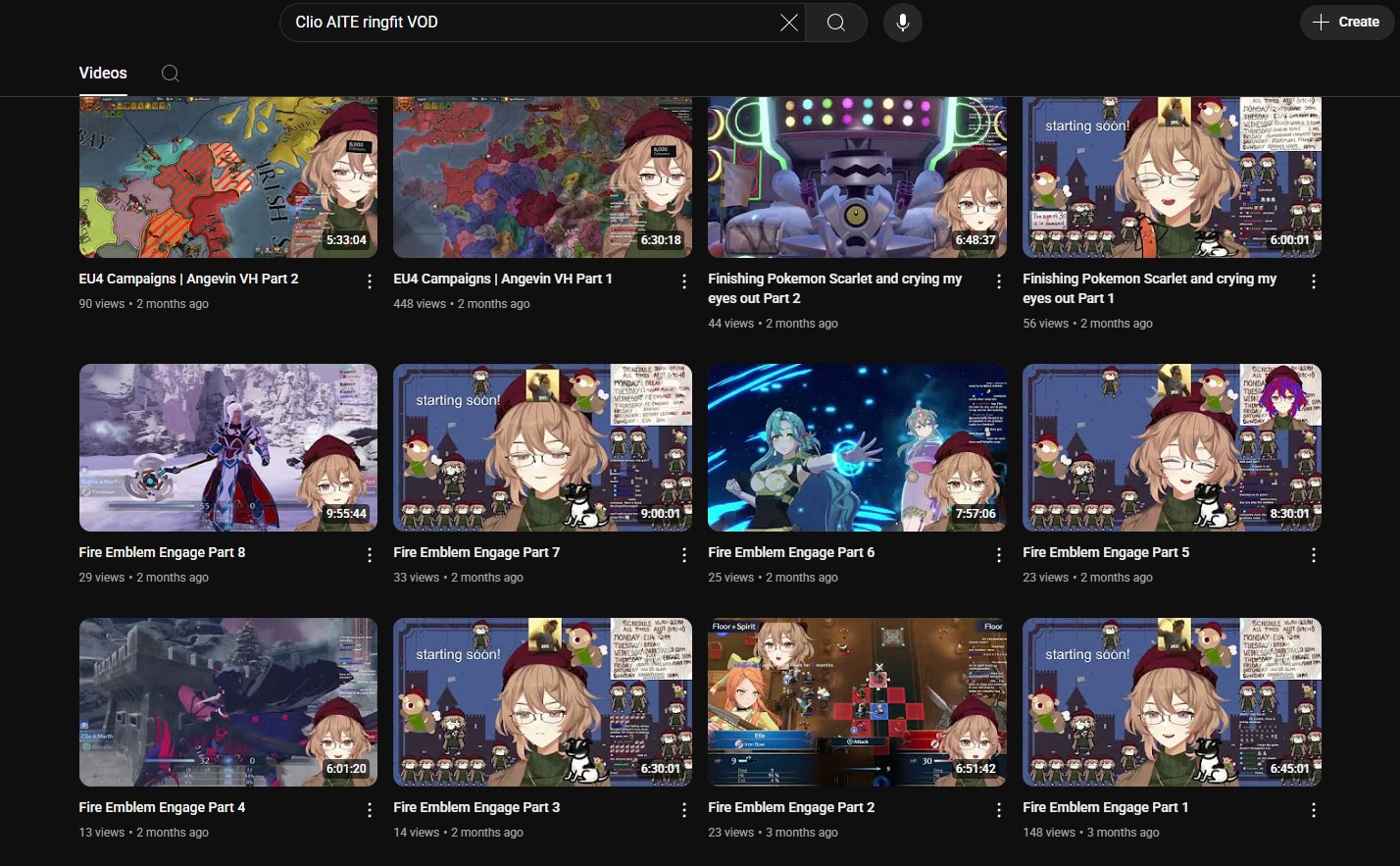The image size is (1400, 866).
Task: Open the menu for Fire Emblem Engage Part 5
Action: [1314, 555]
